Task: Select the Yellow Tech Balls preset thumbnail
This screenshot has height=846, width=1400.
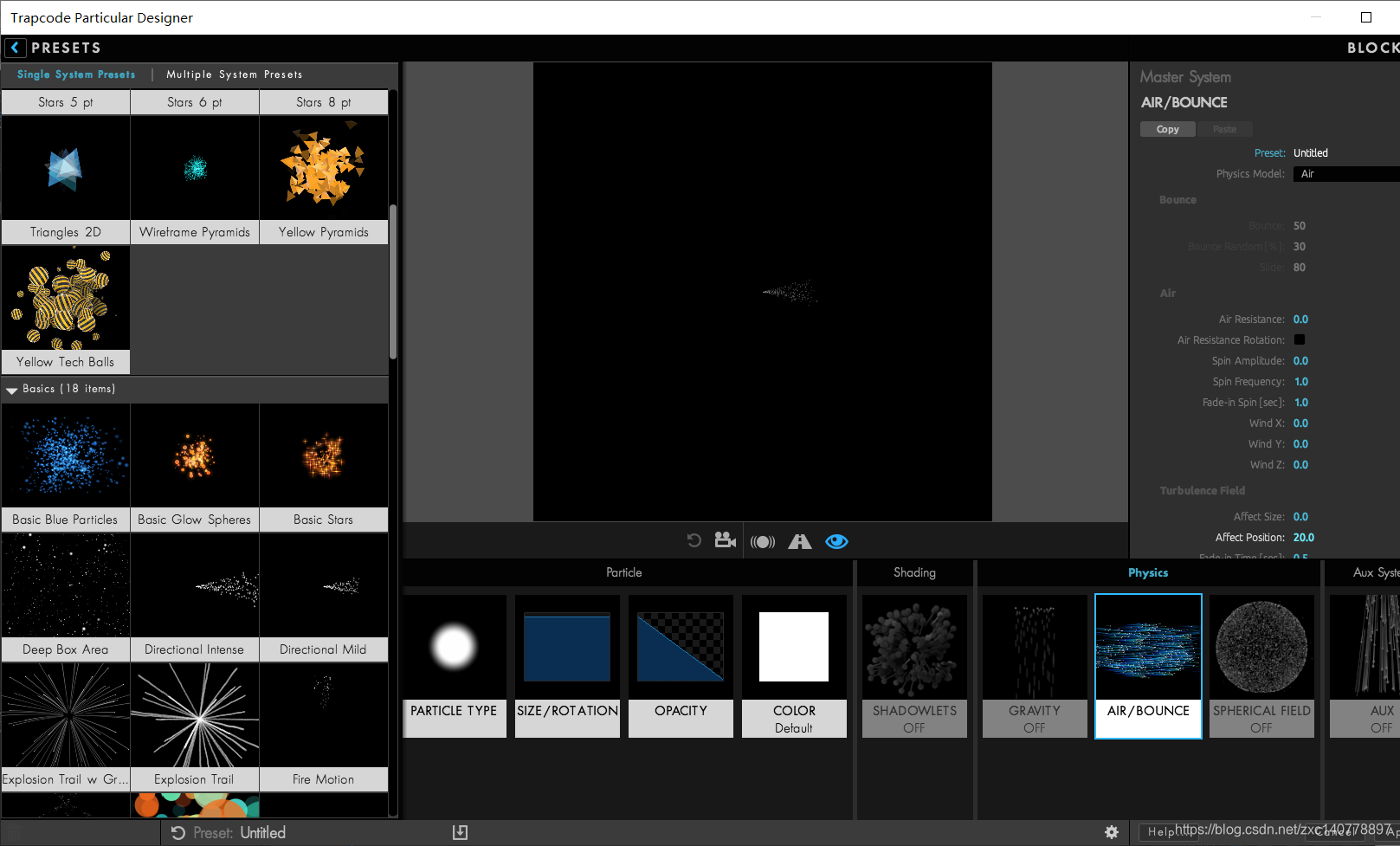Action: (66, 309)
